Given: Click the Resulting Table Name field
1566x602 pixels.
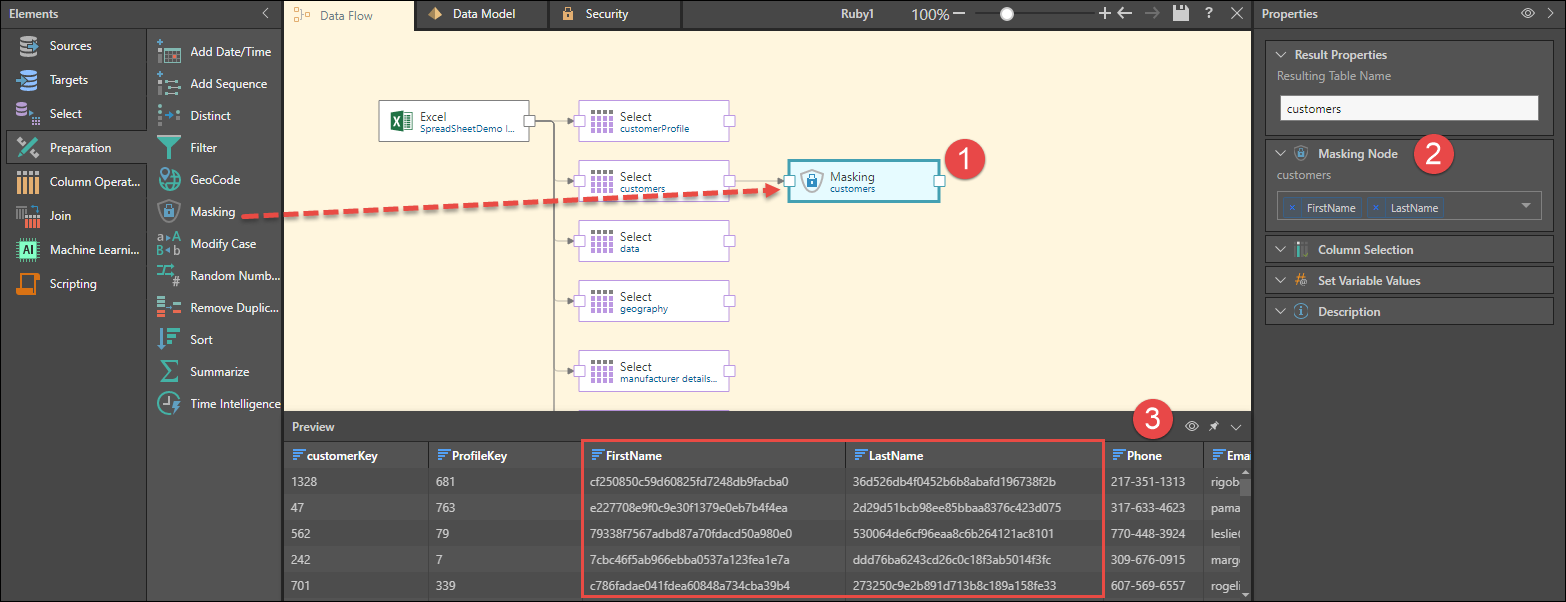Looking at the screenshot, I should 1408,108.
